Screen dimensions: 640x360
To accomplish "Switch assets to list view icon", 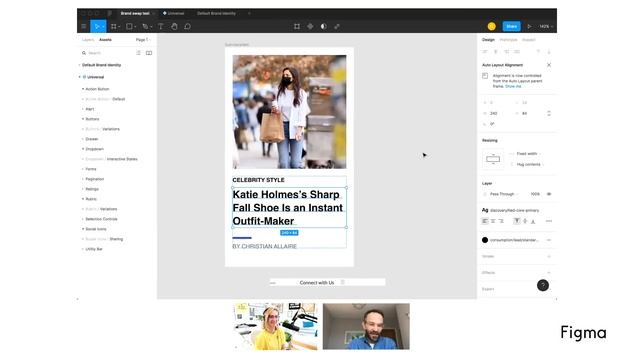I will (138, 53).
